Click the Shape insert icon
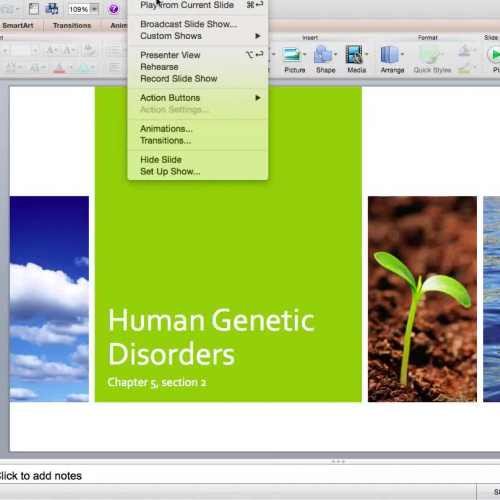Viewport: 500px width, 500px height. 323,55
